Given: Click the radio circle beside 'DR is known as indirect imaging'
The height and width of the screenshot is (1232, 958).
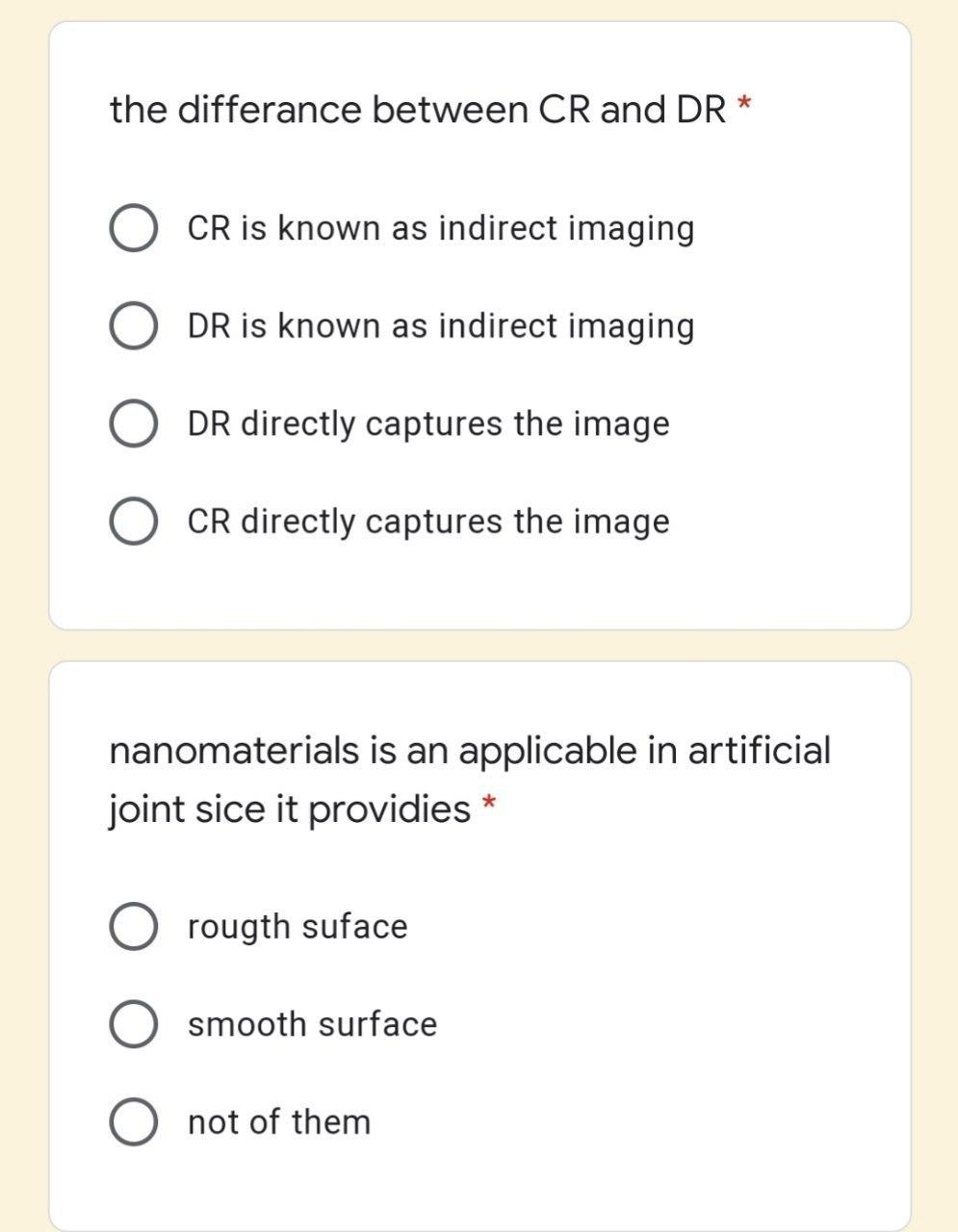Looking at the screenshot, I should [135, 325].
